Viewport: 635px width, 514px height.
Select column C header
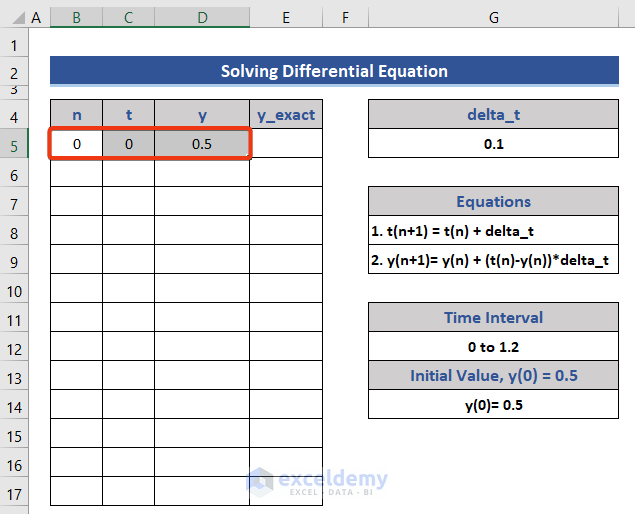click(x=128, y=17)
